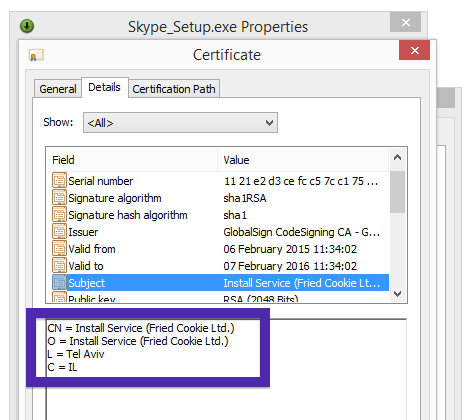The width and height of the screenshot is (470, 420).
Task: Select the Serial number row label
Action: (x=101, y=181)
